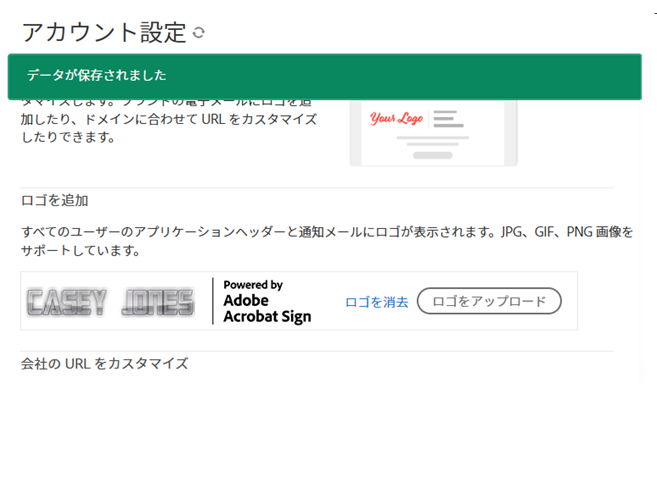Screen dimensions: 657x499
Task: Click the アカウント設定 page title
Action: coord(104,32)
